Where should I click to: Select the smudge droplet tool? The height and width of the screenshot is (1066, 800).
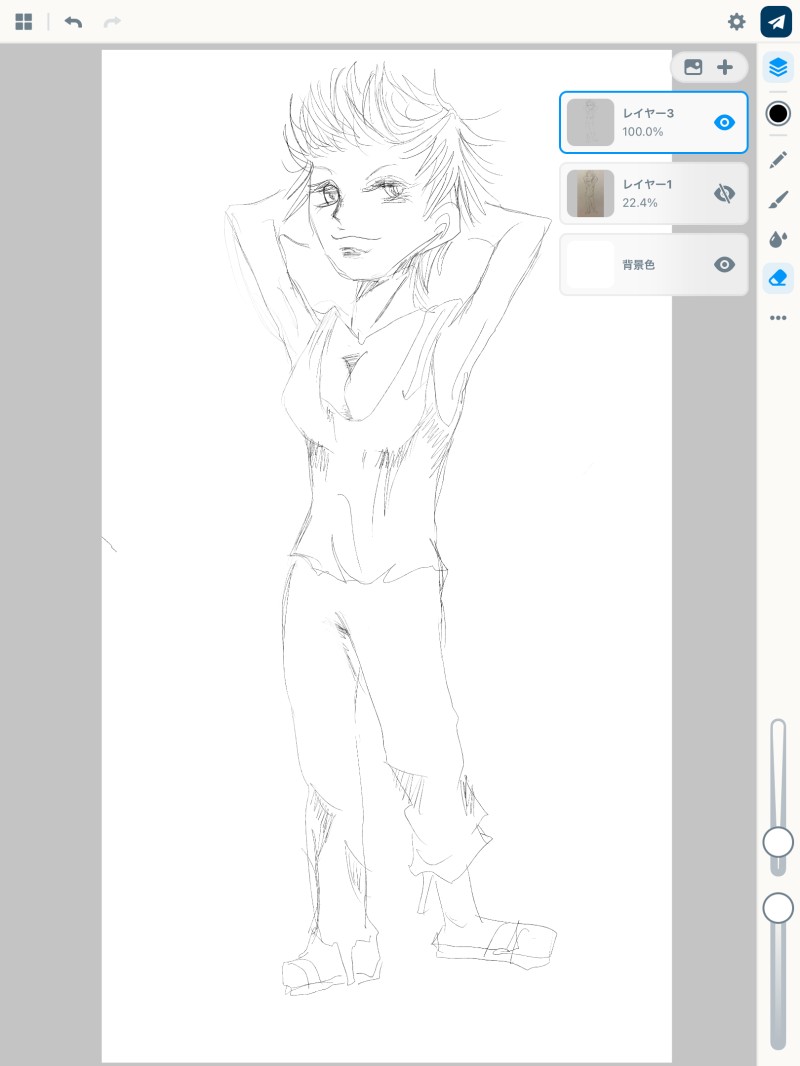coord(778,239)
